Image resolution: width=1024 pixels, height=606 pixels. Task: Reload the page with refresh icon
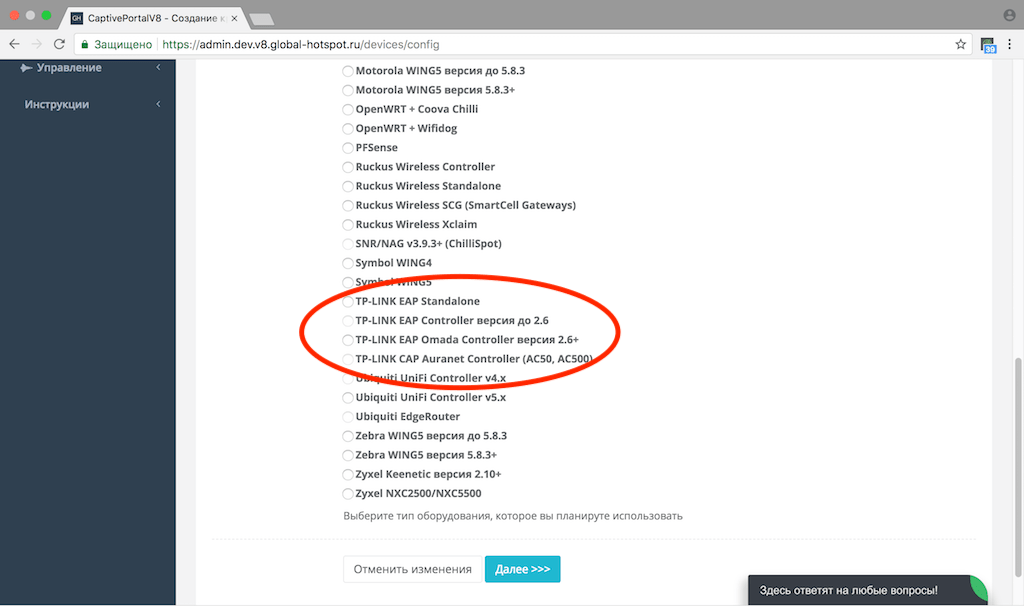[59, 44]
